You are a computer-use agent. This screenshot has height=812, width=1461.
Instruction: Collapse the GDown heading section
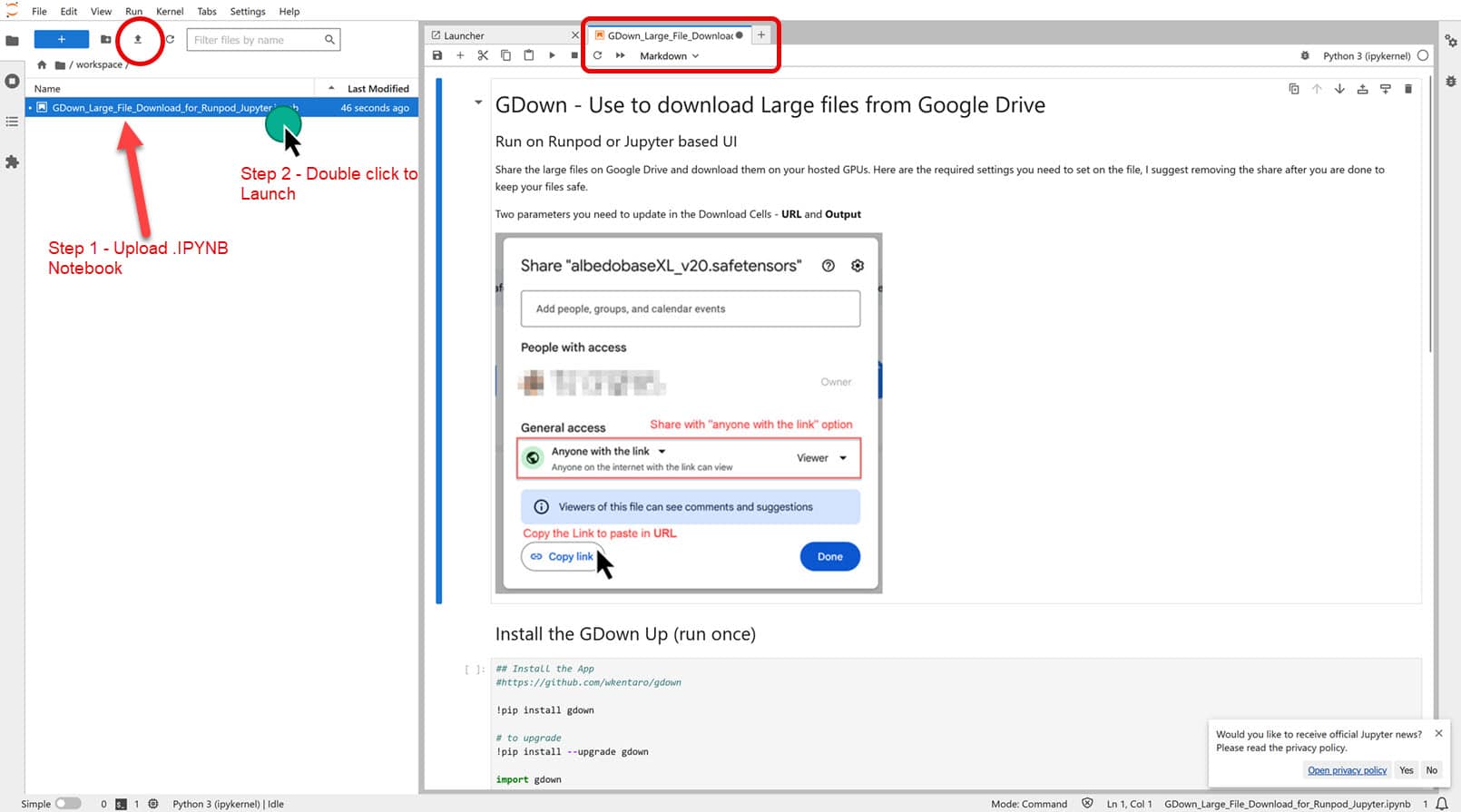(478, 103)
